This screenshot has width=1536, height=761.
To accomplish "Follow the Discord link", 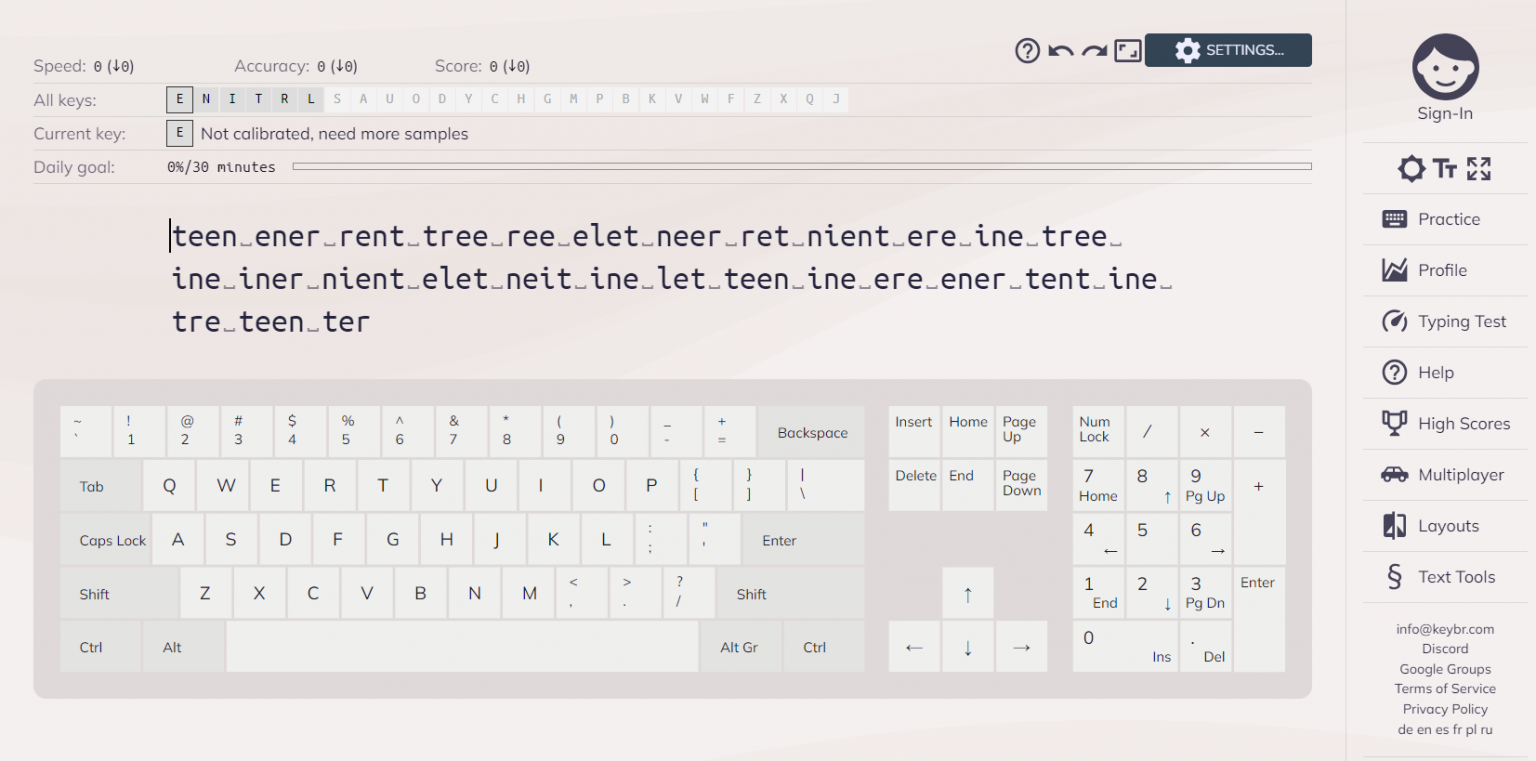I will click(x=1444, y=648).
